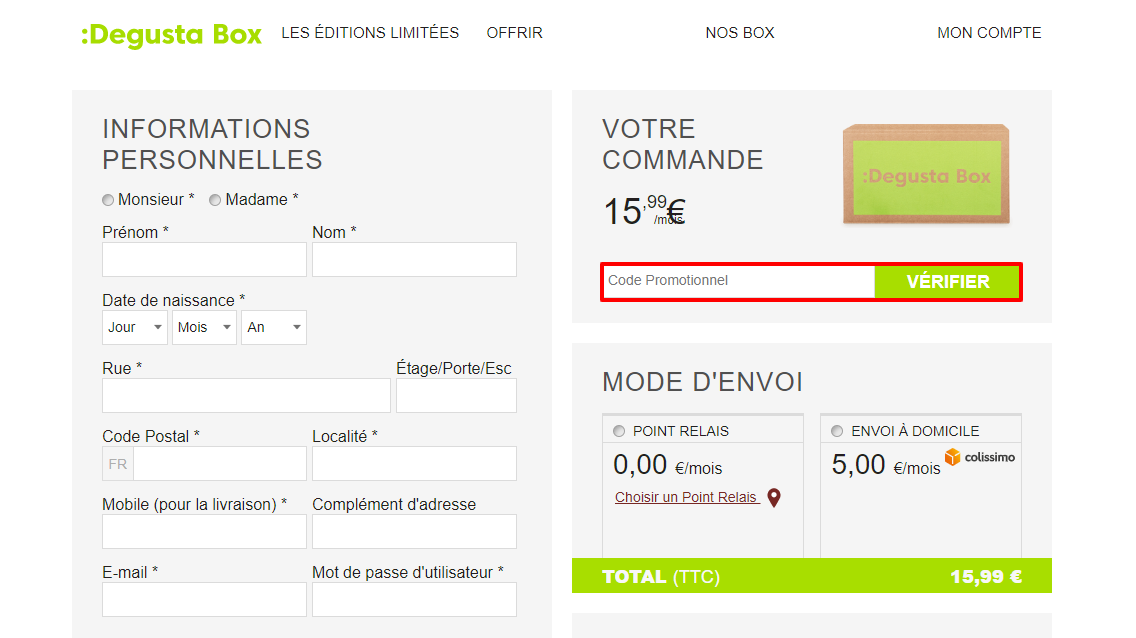Select the Monsieur radio button
1136x638 pixels.
[x=108, y=200]
